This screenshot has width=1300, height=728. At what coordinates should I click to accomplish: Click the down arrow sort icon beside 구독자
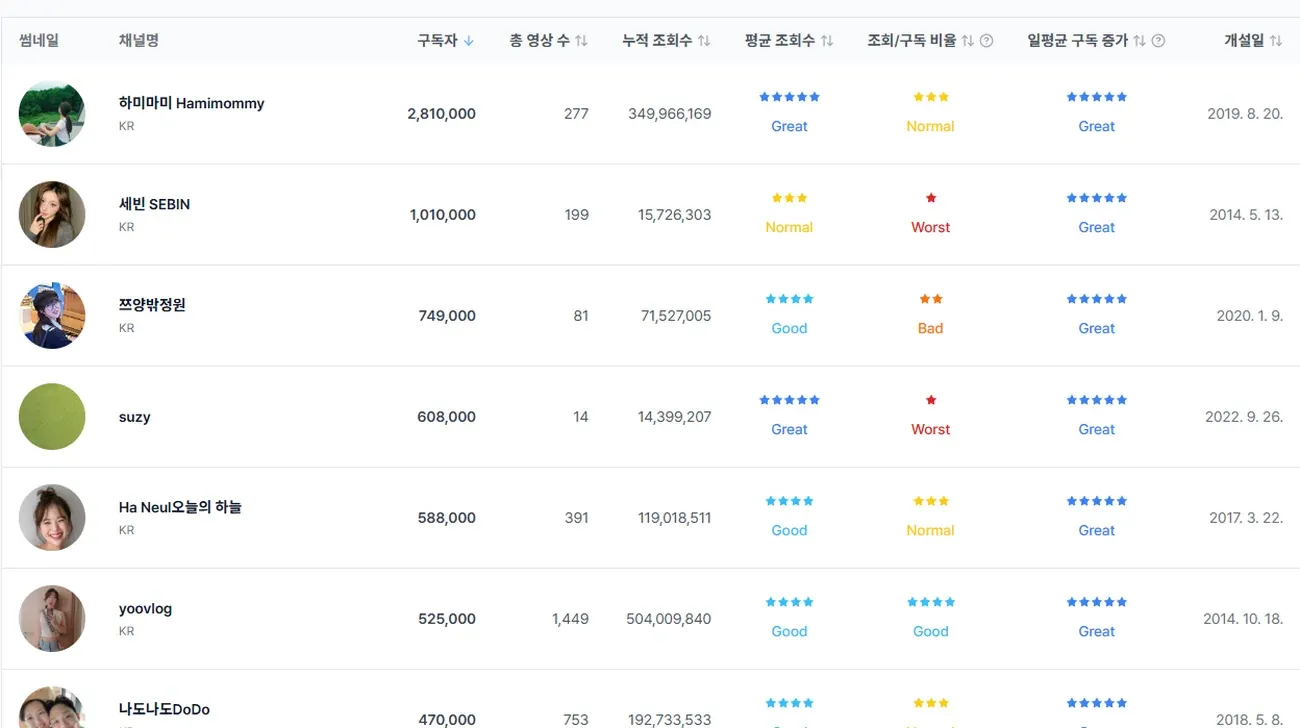click(x=469, y=41)
